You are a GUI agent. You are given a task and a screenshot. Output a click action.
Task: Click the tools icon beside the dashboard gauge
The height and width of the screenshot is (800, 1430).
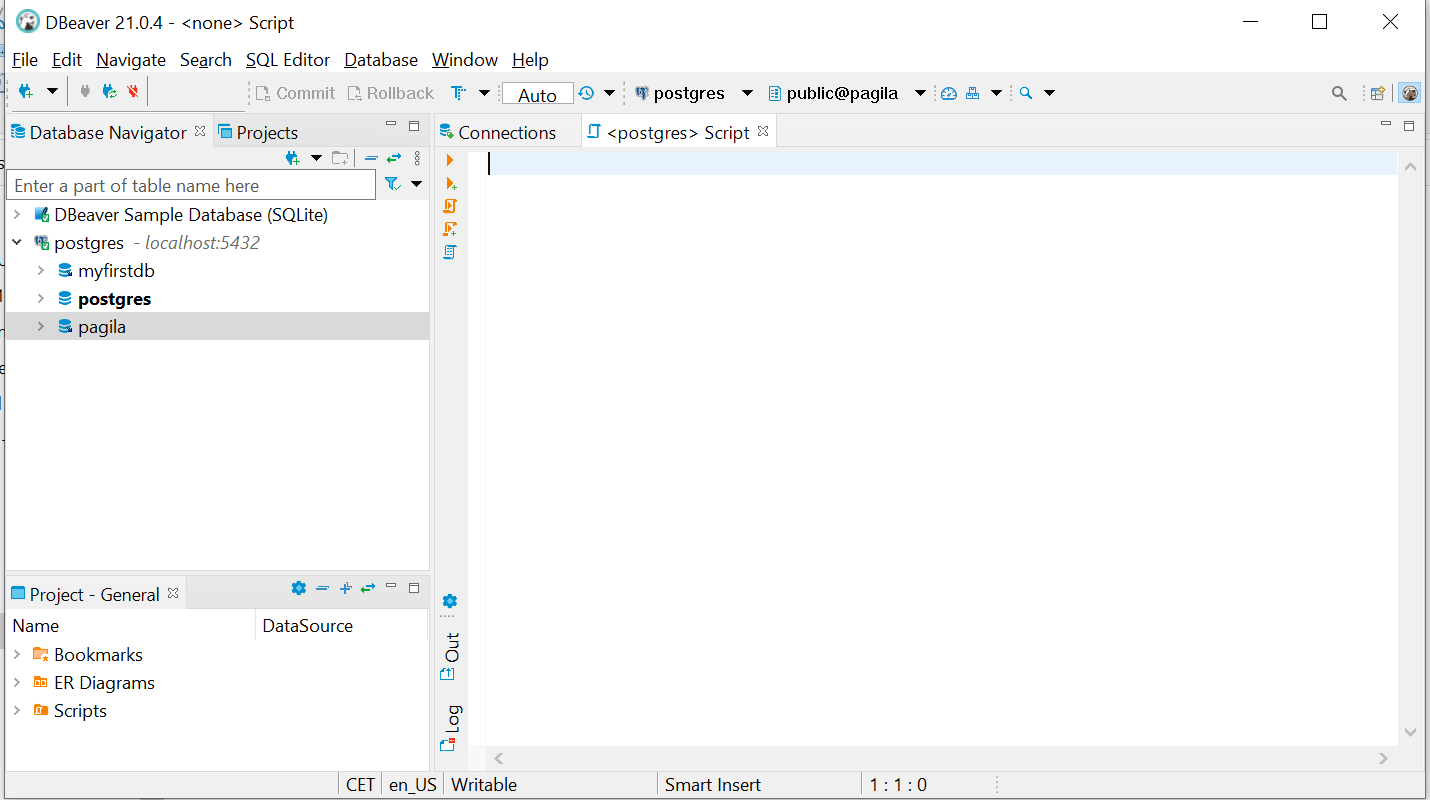click(972, 93)
